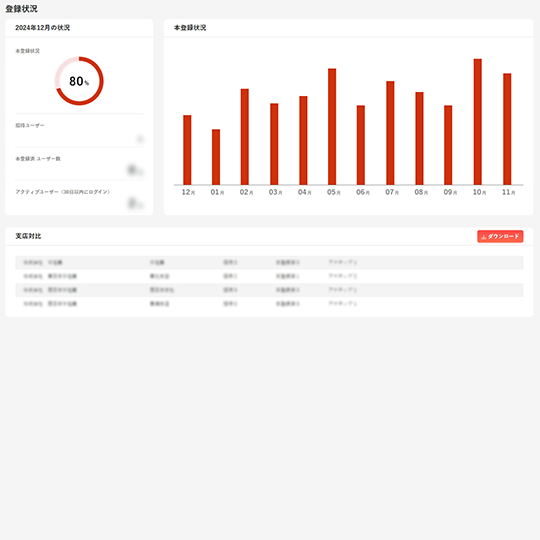The width and height of the screenshot is (540, 540).
Task: Click the 10月 axis label
Action: [x=479, y=192]
